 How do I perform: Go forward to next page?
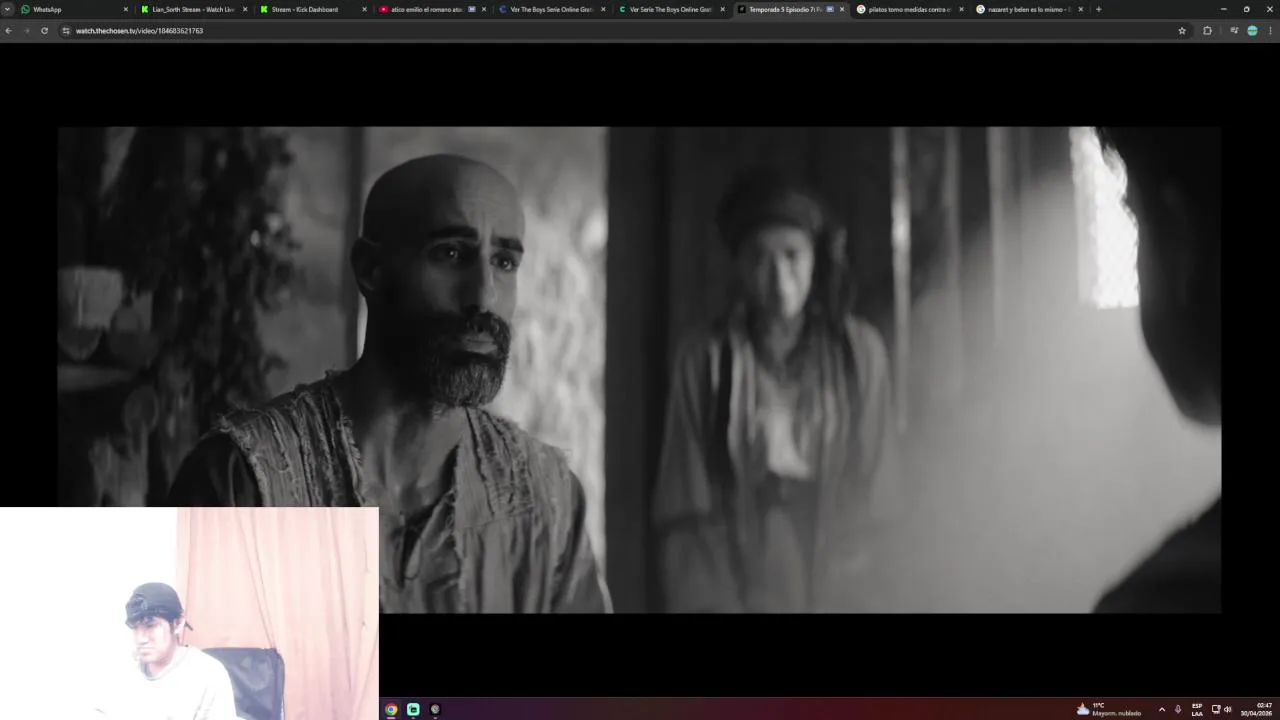[x=26, y=31]
